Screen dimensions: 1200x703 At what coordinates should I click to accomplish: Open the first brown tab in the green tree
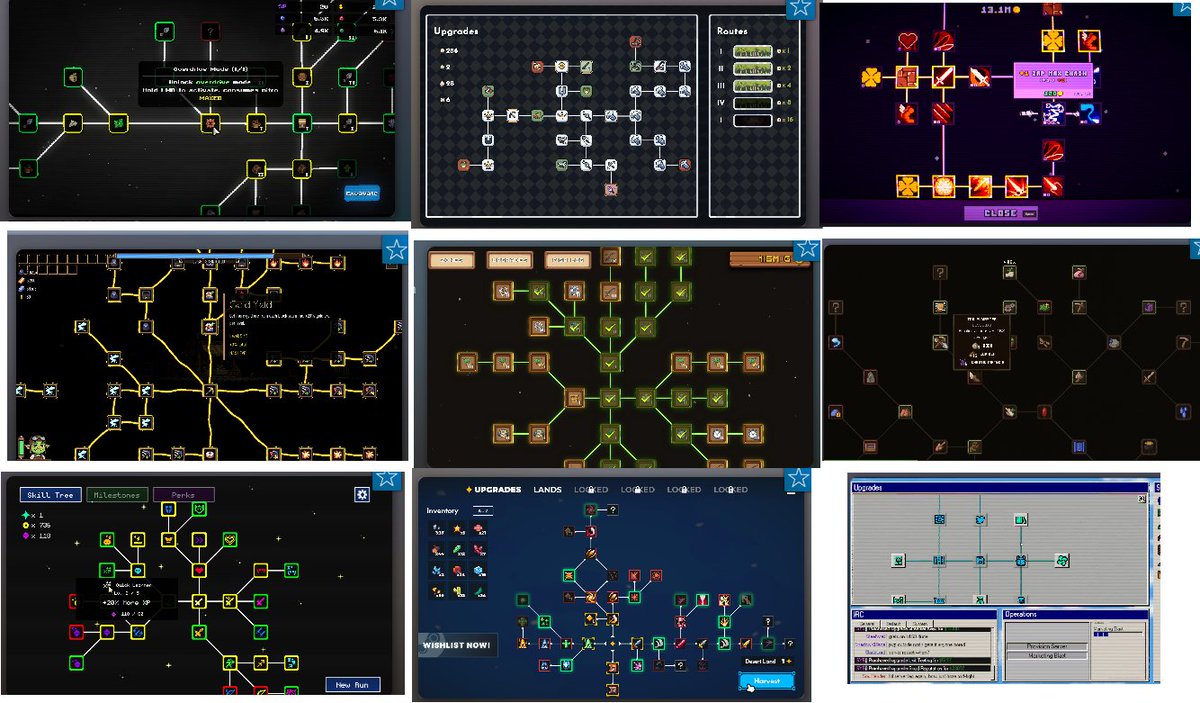(x=451, y=260)
